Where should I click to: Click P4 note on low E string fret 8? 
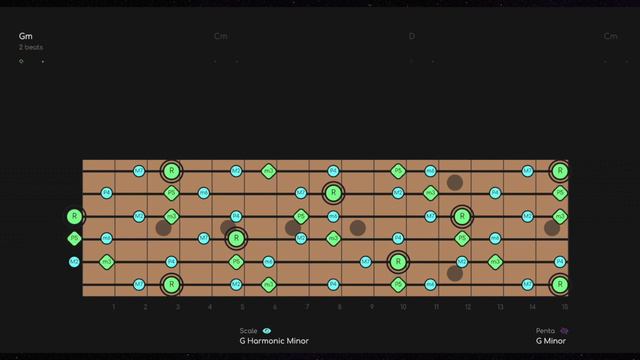[x=333, y=284]
